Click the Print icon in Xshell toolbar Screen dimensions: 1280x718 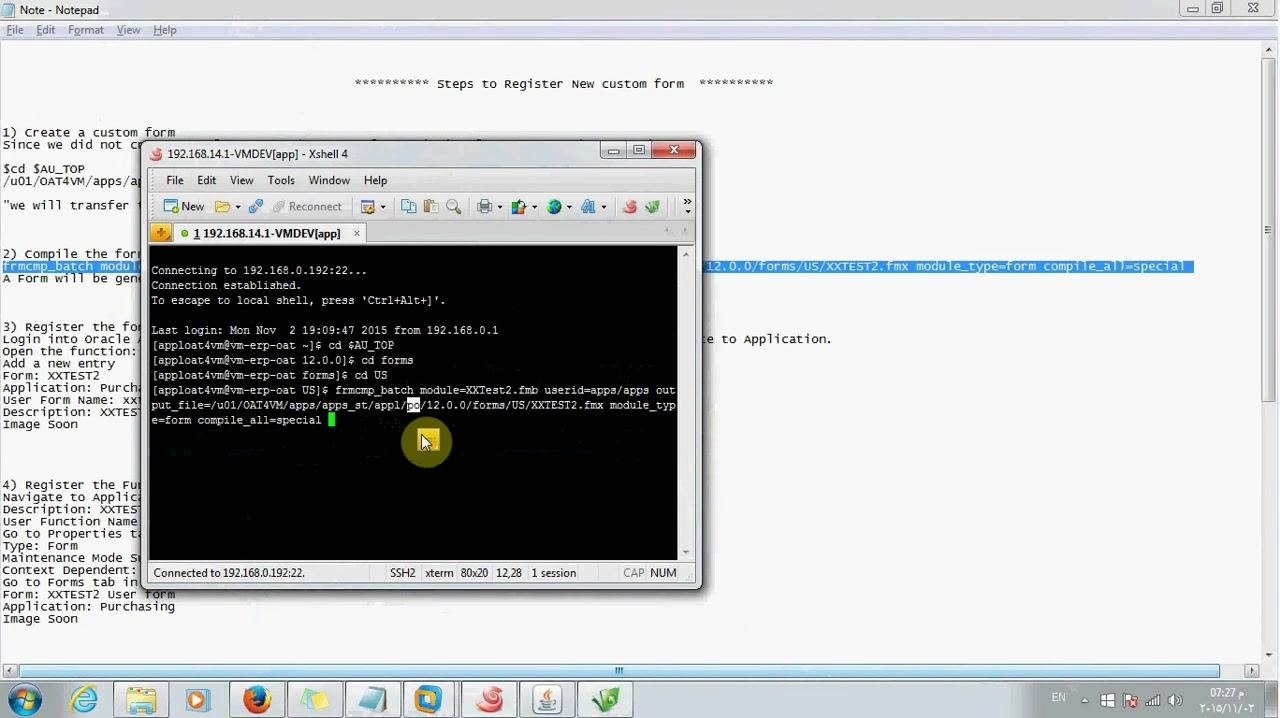coord(485,207)
